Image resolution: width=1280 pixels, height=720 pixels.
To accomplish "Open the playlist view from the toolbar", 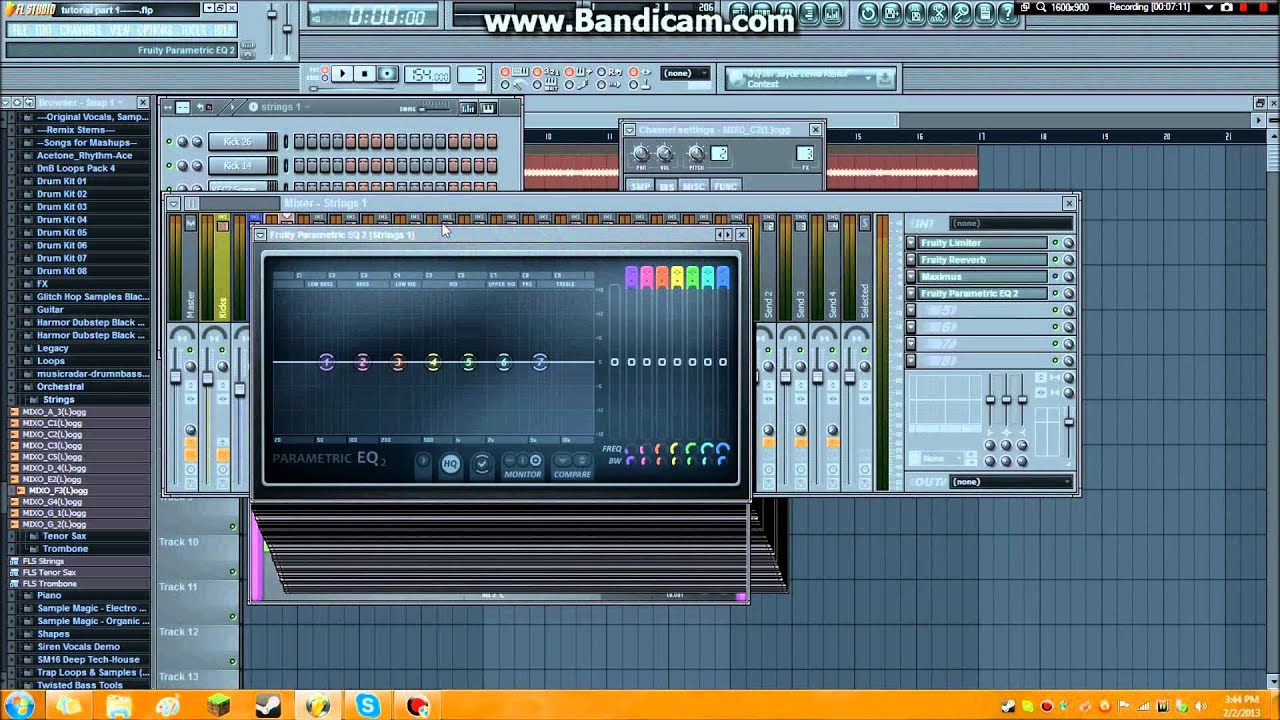I will click(x=740, y=14).
